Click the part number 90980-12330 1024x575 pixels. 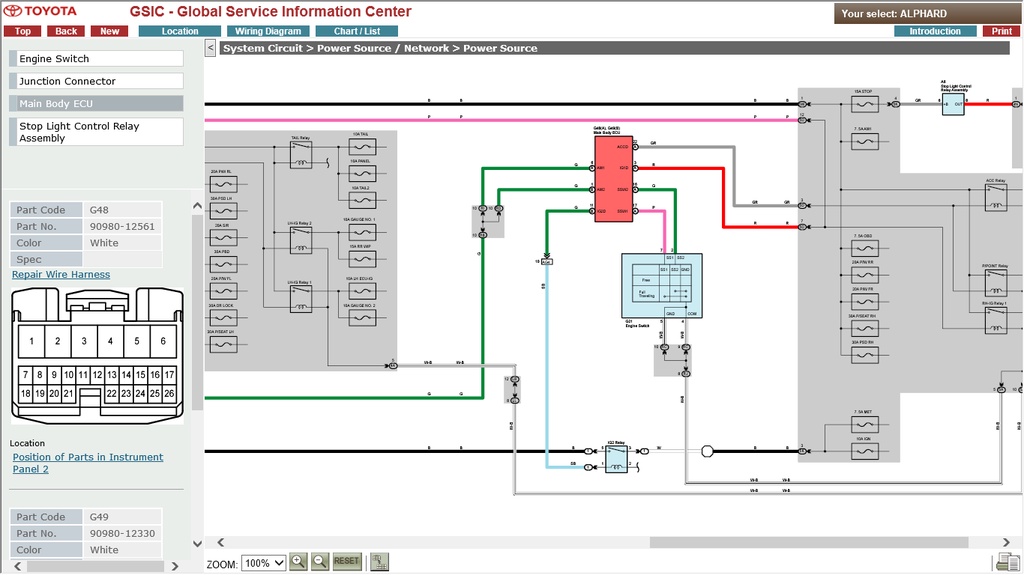point(122,533)
